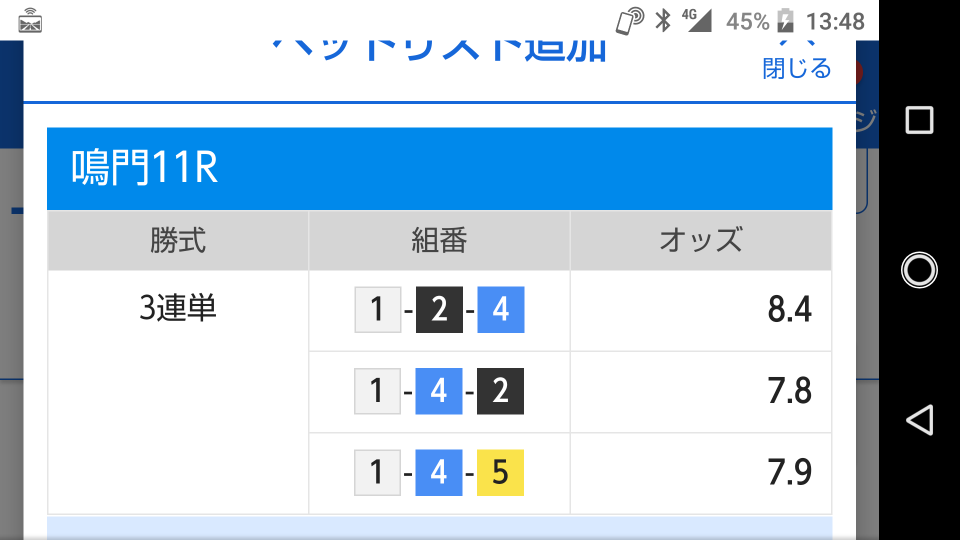Tap the 7.9 odds value

coord(789,473)
